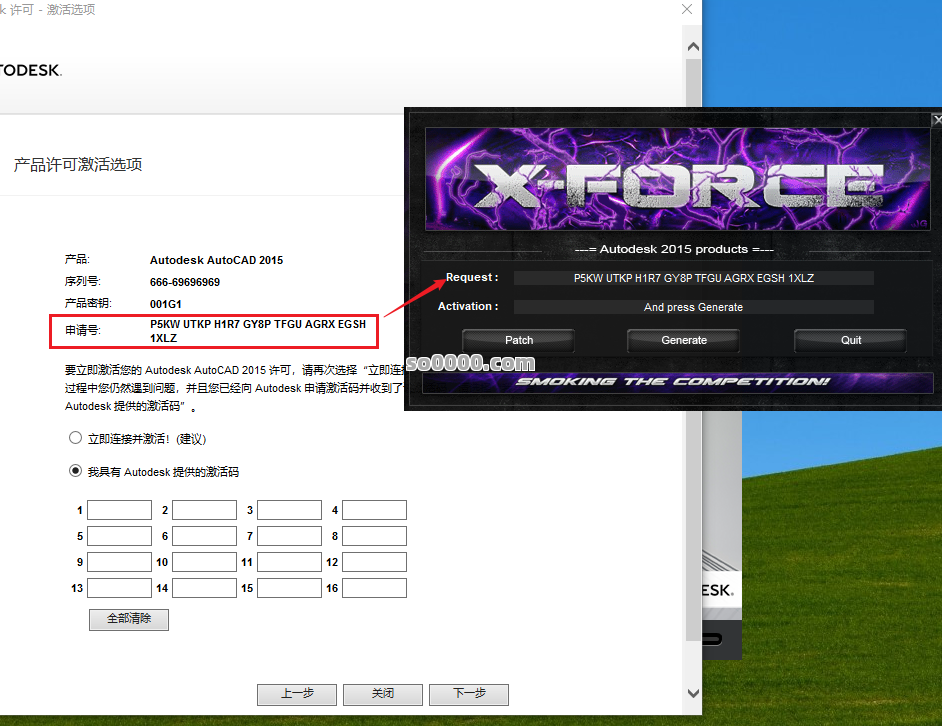
Task: Click the Request text field in X-Force
Action: [693, 278]
